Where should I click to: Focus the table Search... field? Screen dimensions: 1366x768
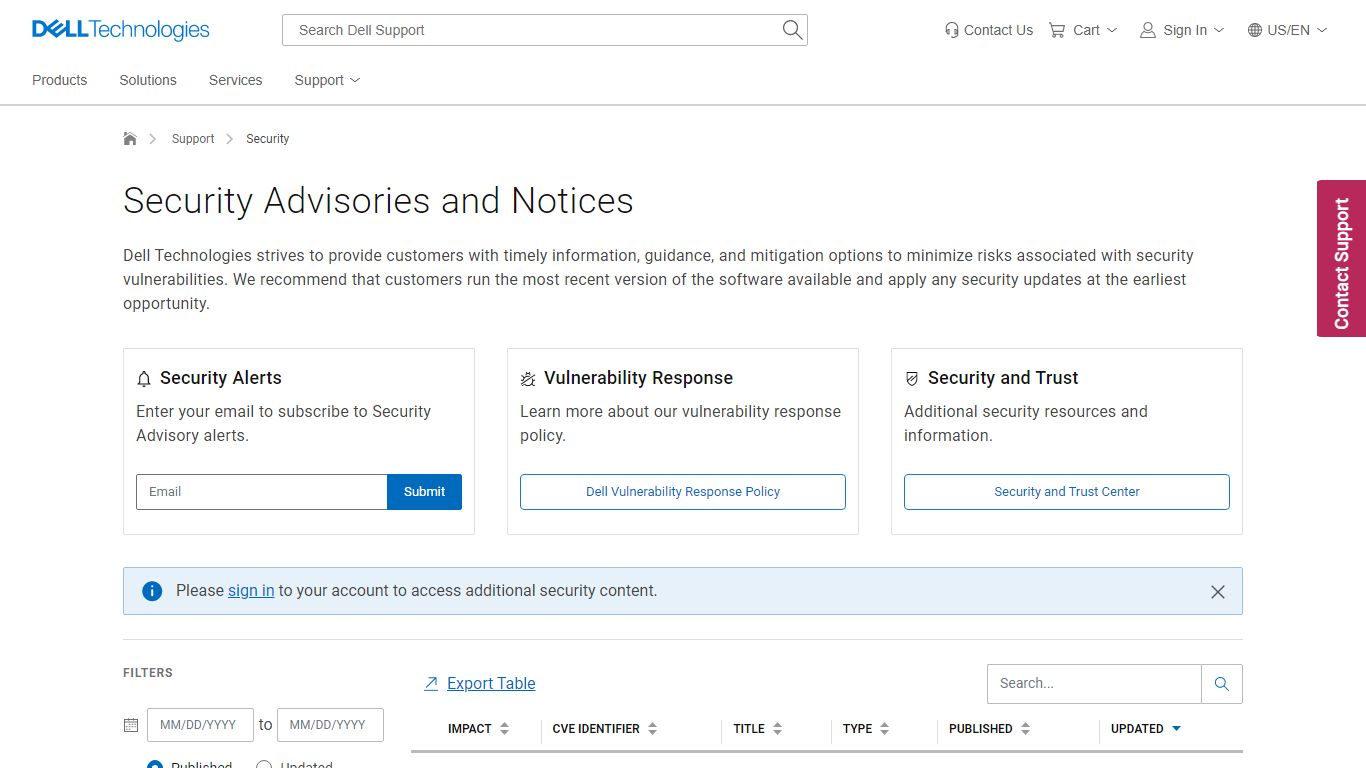click(1095, 684)
